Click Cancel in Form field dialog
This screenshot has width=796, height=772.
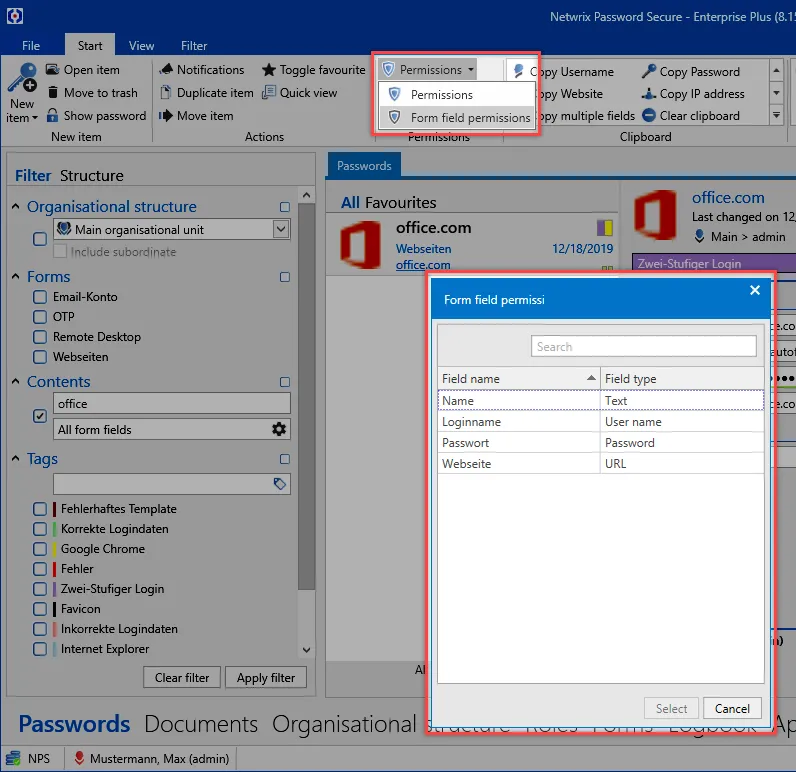click(x=732, y=708)
